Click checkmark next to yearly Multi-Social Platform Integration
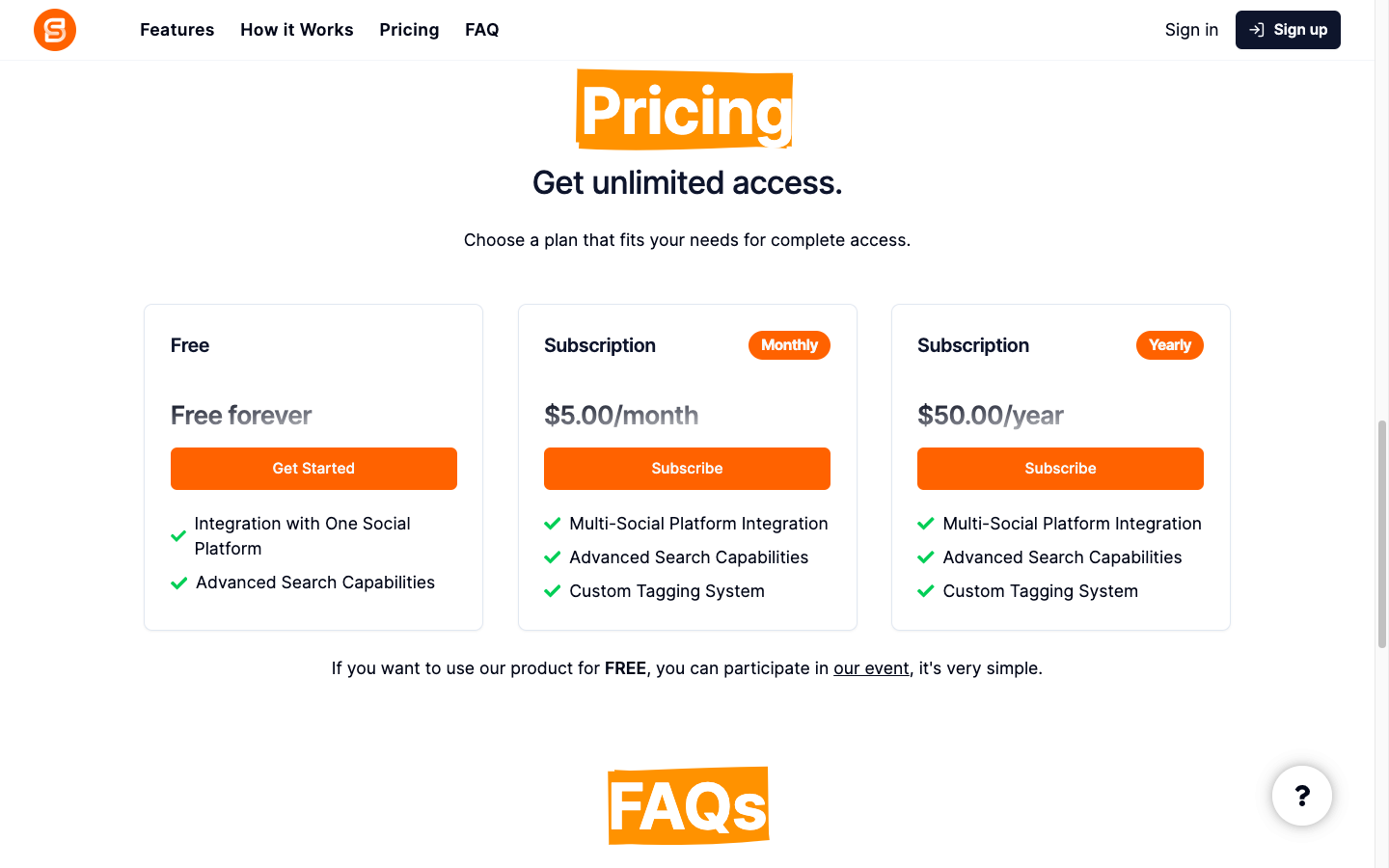 pyautogui.click(x=926, y=524)
